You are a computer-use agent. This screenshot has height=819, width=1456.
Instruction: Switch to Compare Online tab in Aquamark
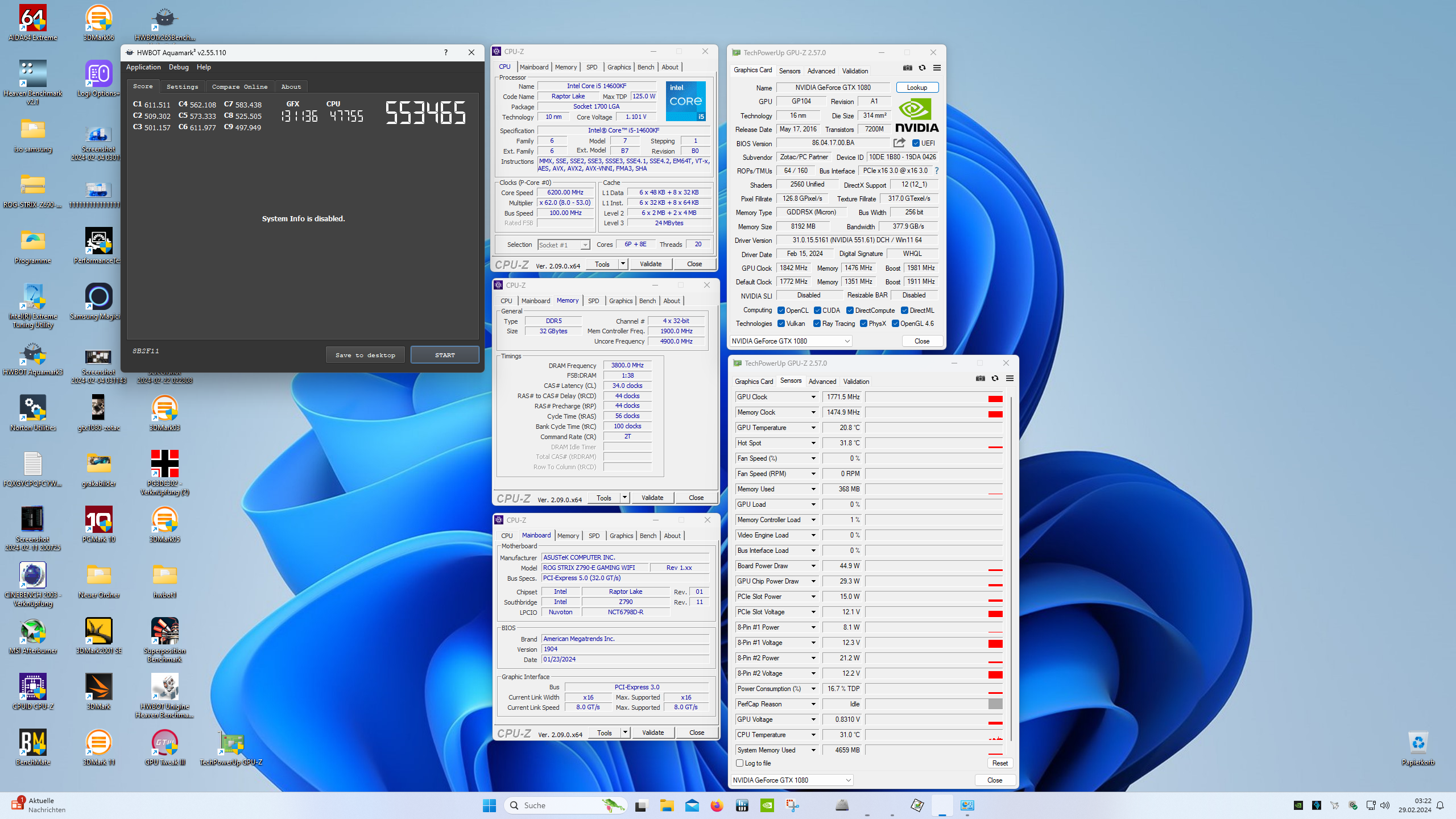click(x=239, y=86)
